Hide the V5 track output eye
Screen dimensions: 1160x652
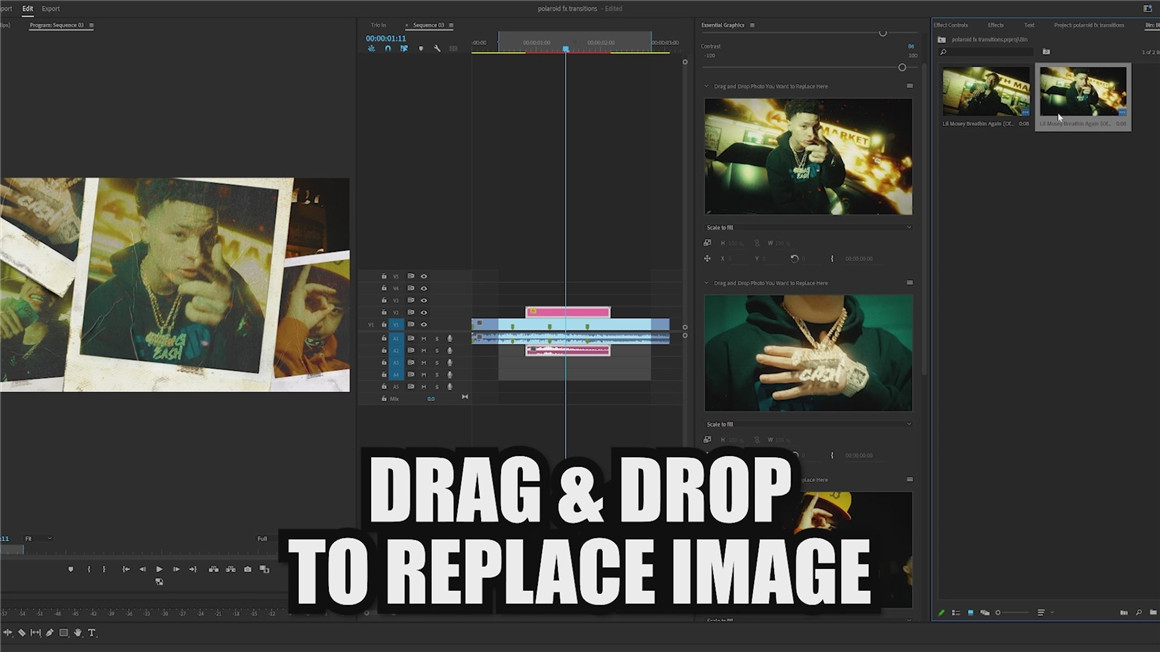424,276
